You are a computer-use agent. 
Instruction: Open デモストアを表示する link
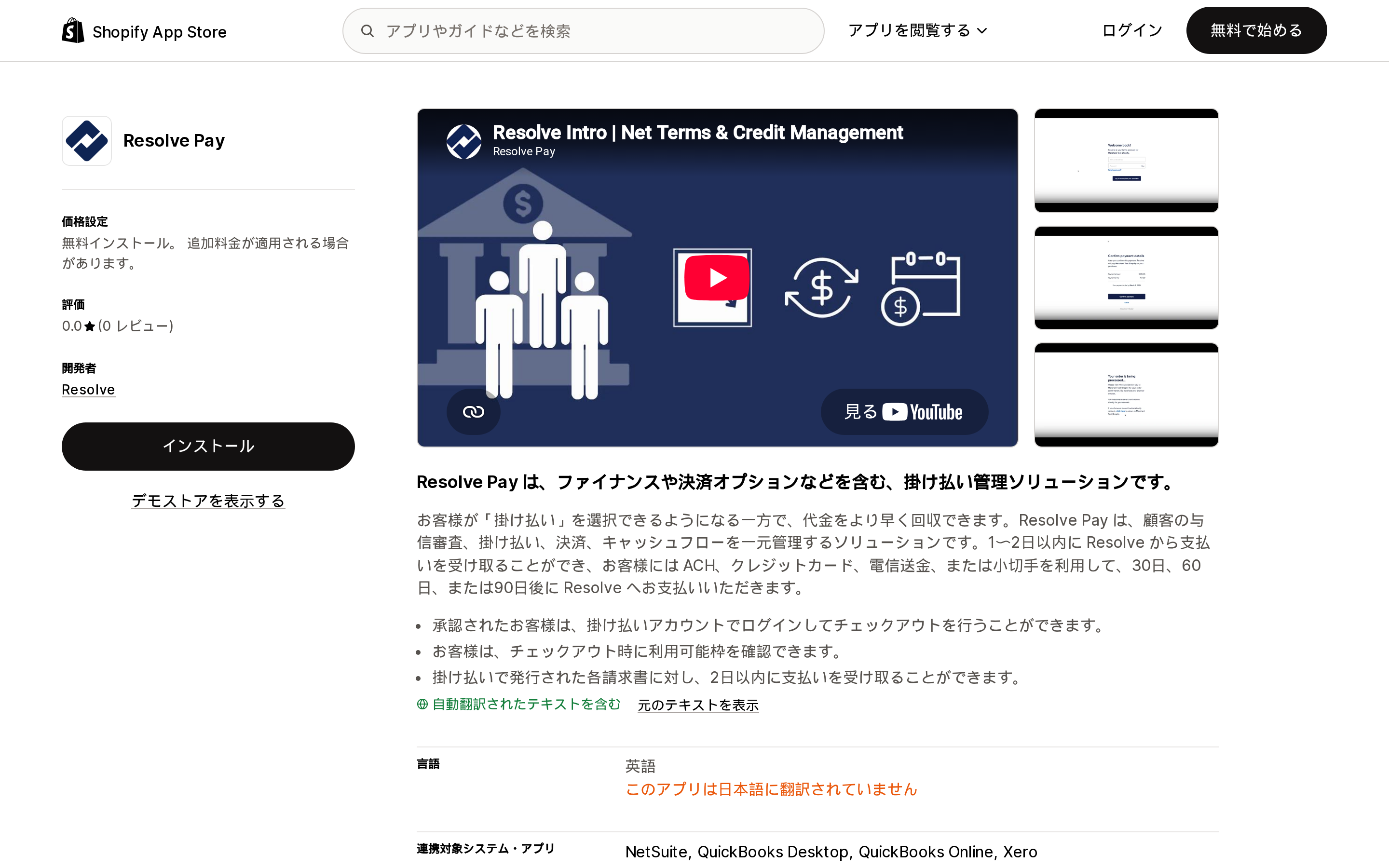point(208,501)
